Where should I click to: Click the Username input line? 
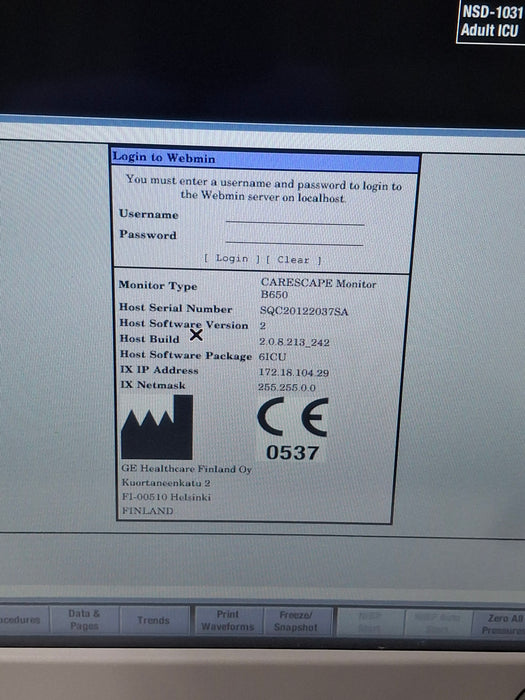click(x=295, y=217)
